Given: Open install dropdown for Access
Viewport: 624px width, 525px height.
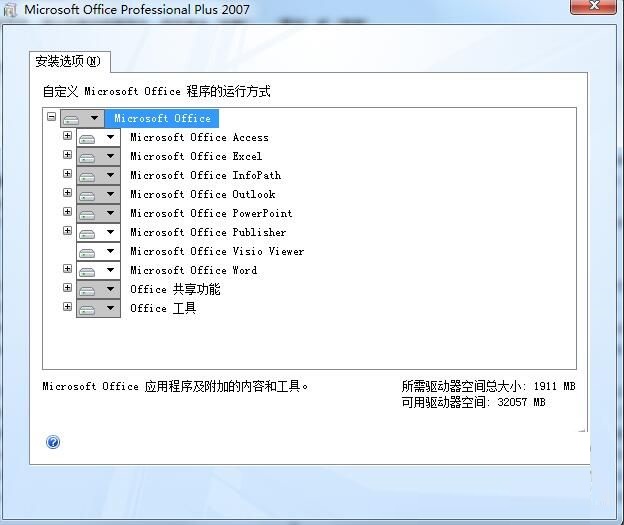Looking at the screenshot, I should coord(98,138).
